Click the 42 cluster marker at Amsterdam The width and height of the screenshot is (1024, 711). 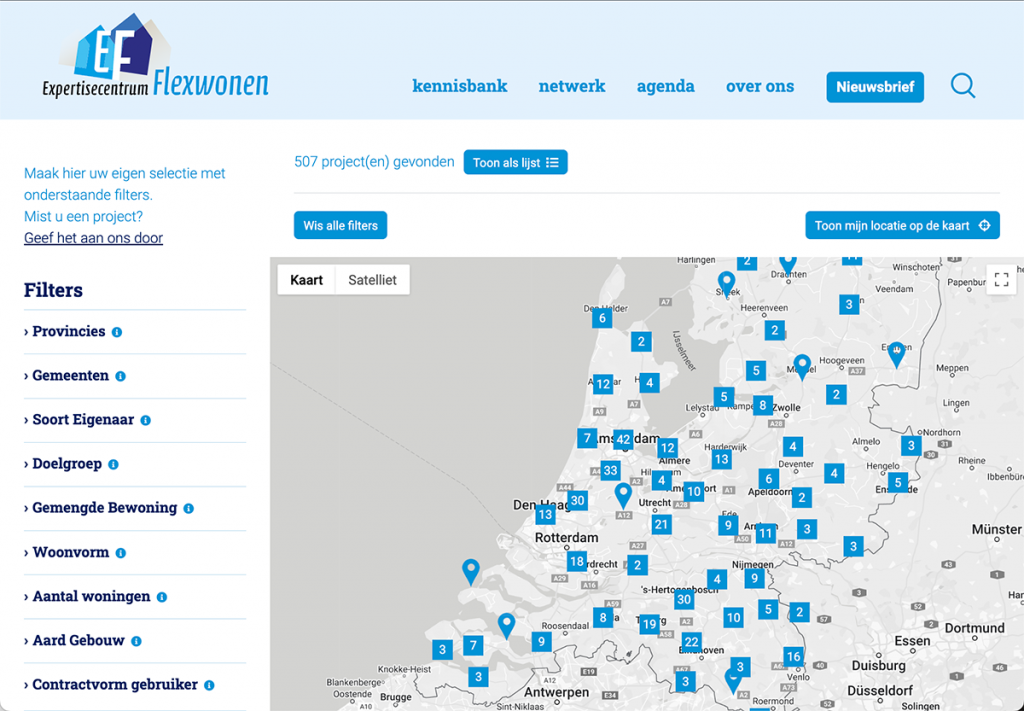623,439
